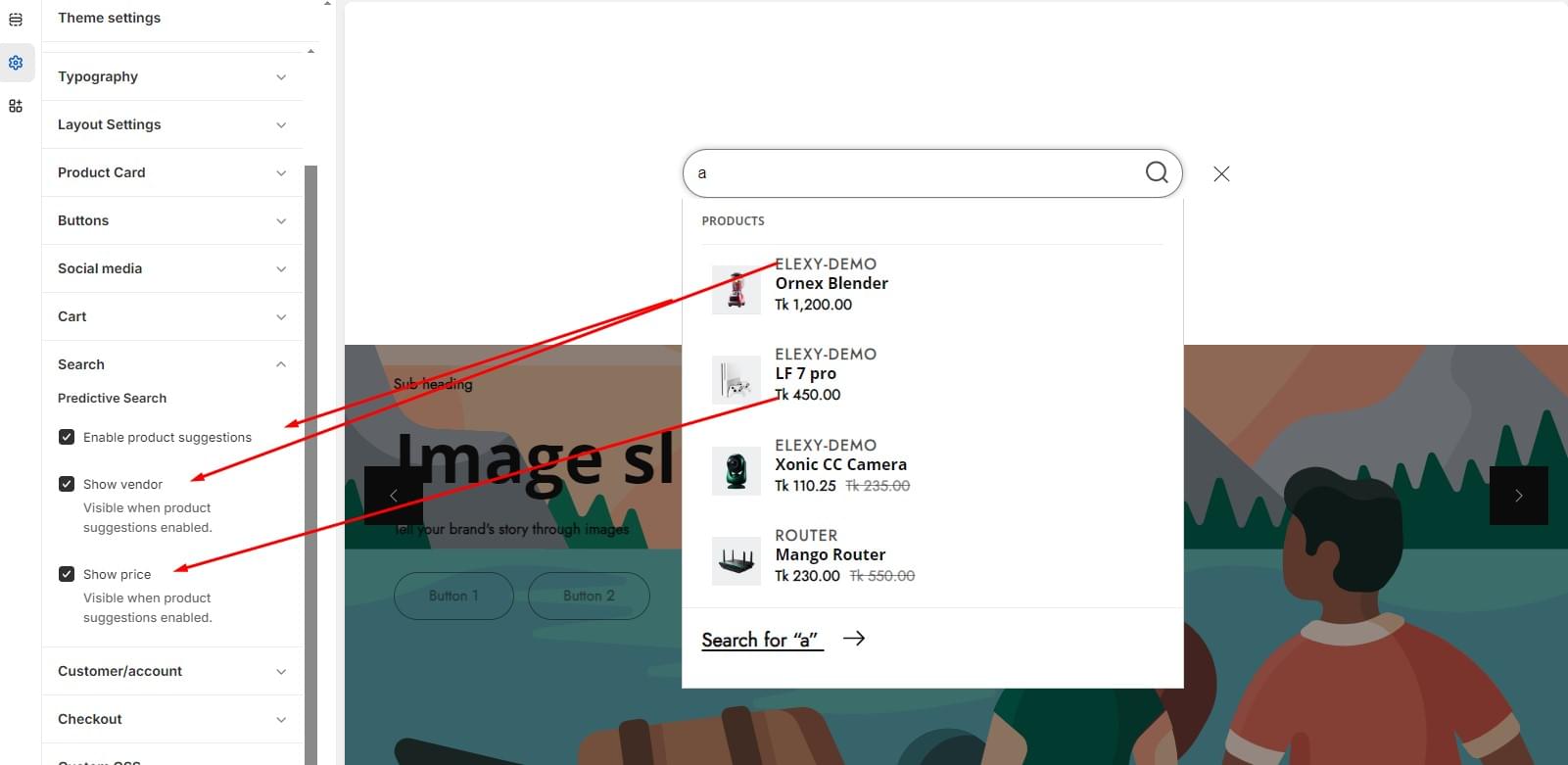Click the Tk 1,200.00 price
This screenshot has height=765, width=1568.
tap(813, 305)
